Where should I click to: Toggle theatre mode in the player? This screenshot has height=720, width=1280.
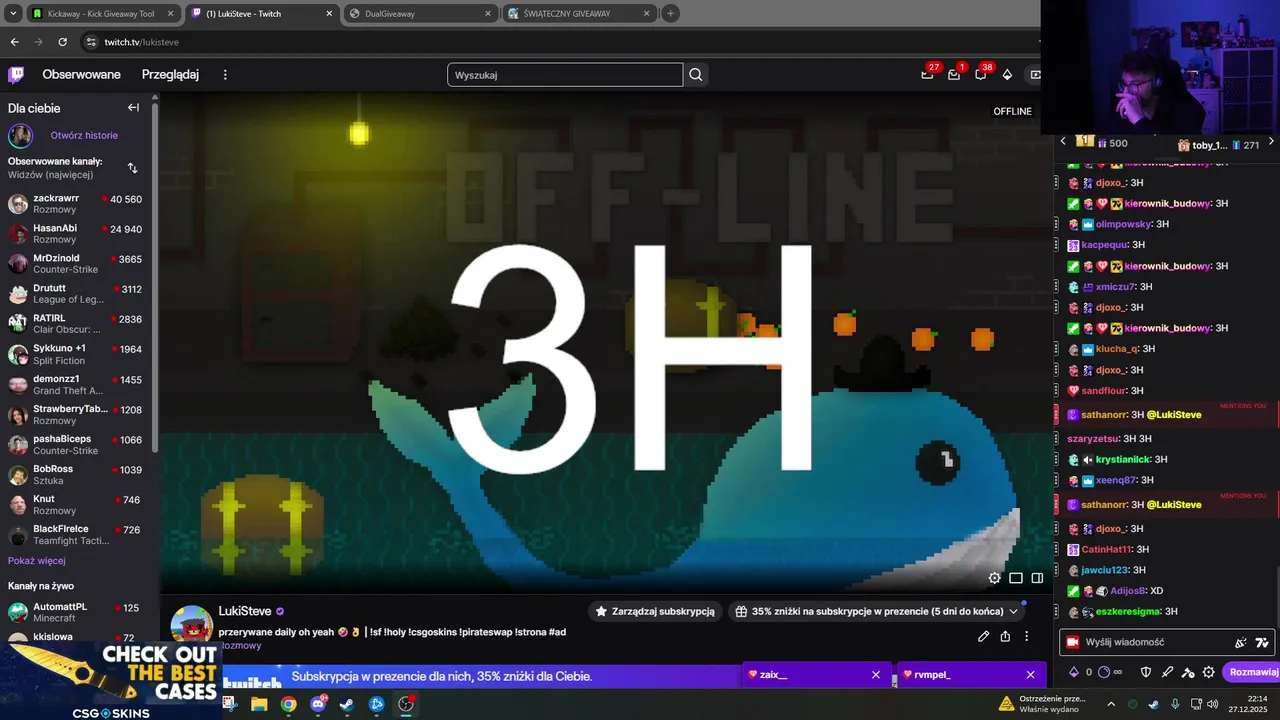pos(1016,578)
